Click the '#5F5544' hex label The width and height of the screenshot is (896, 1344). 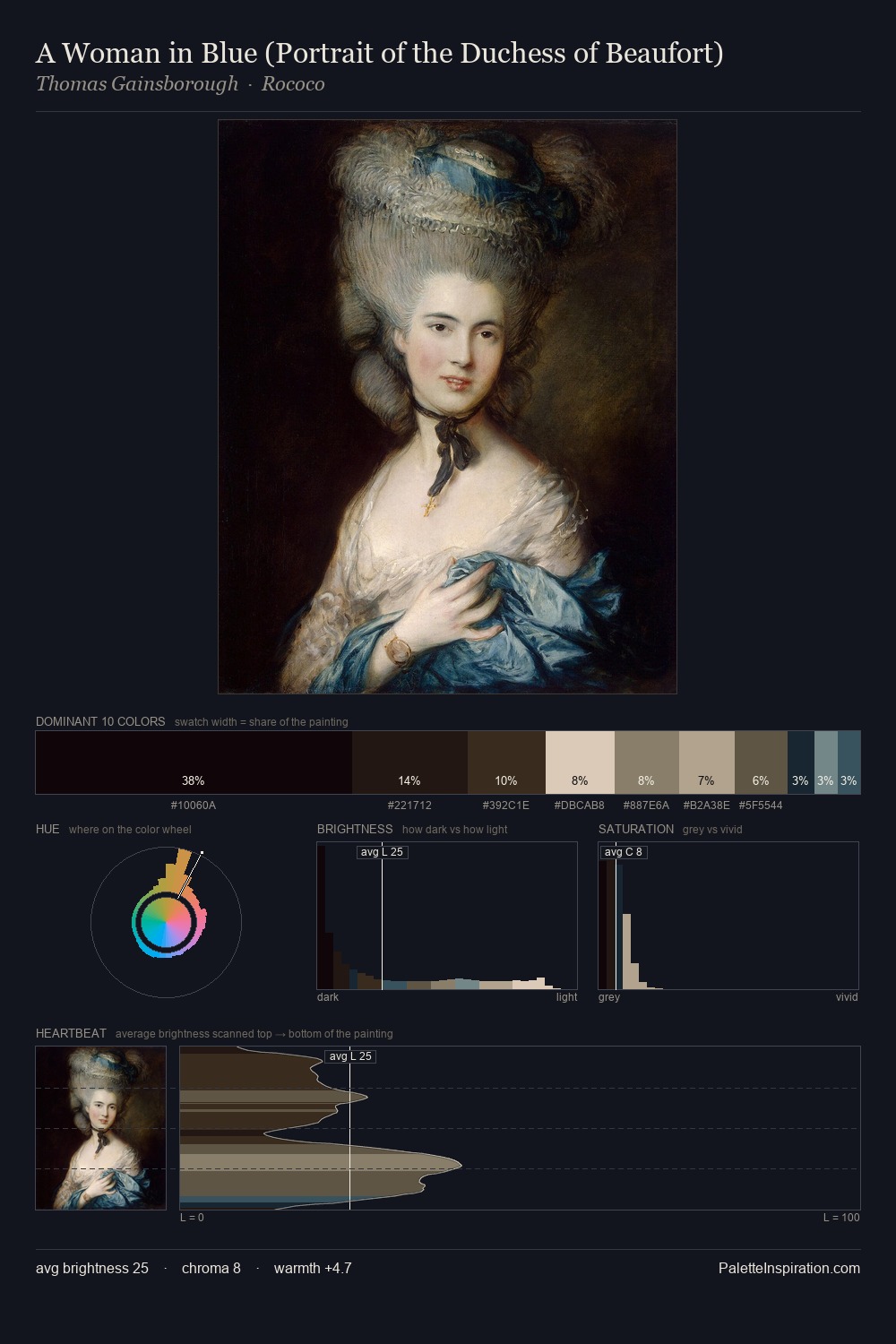(761, 805)
